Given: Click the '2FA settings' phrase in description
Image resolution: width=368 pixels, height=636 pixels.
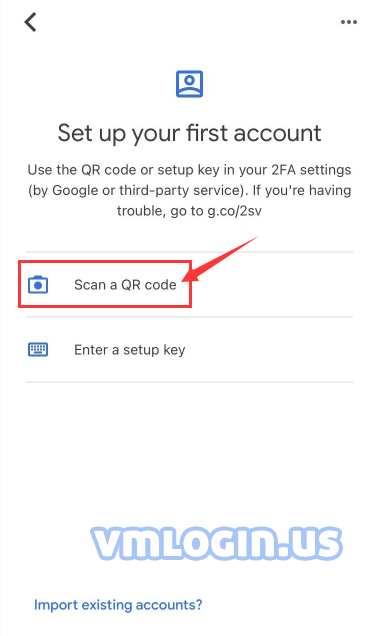Looking at the screenshot, I should (x=311, y=170).
